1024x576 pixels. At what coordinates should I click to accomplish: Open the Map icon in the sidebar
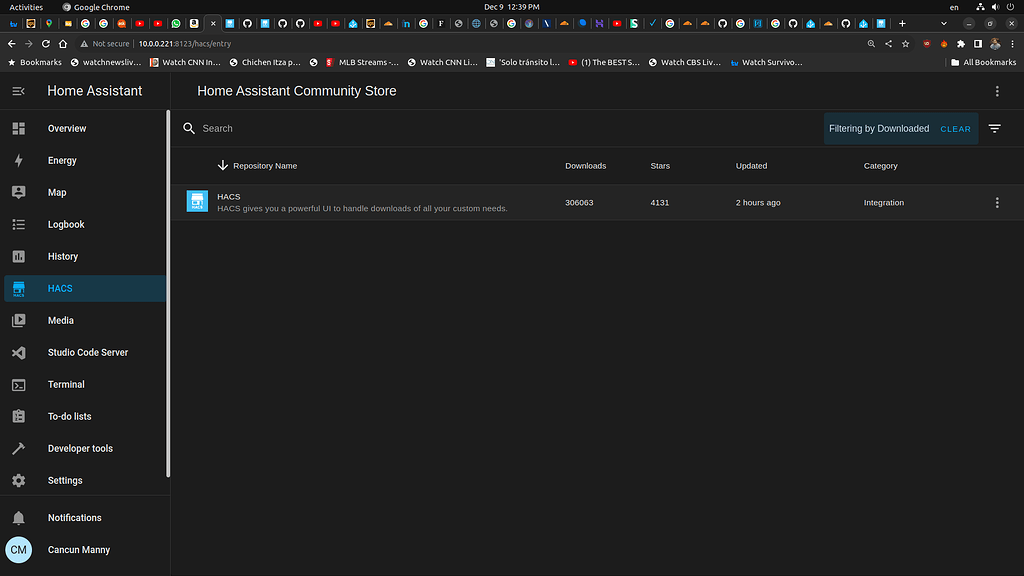pos(18,192)
